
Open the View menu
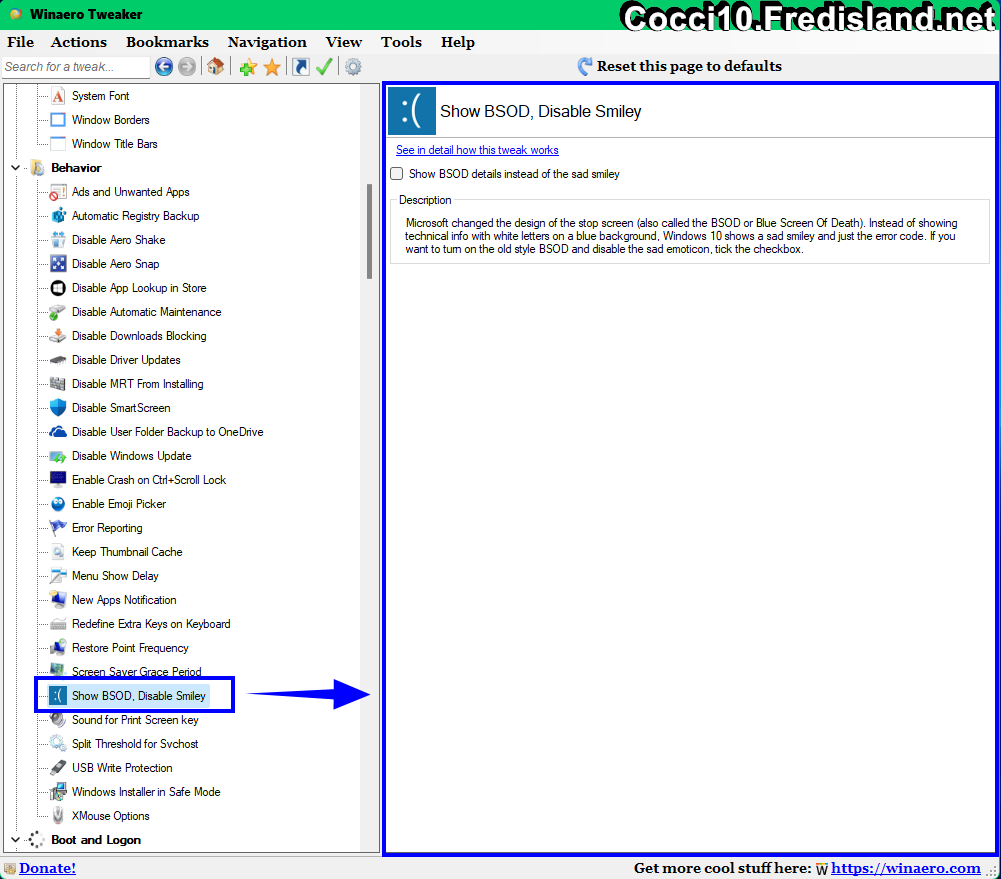tap(343, 42)
